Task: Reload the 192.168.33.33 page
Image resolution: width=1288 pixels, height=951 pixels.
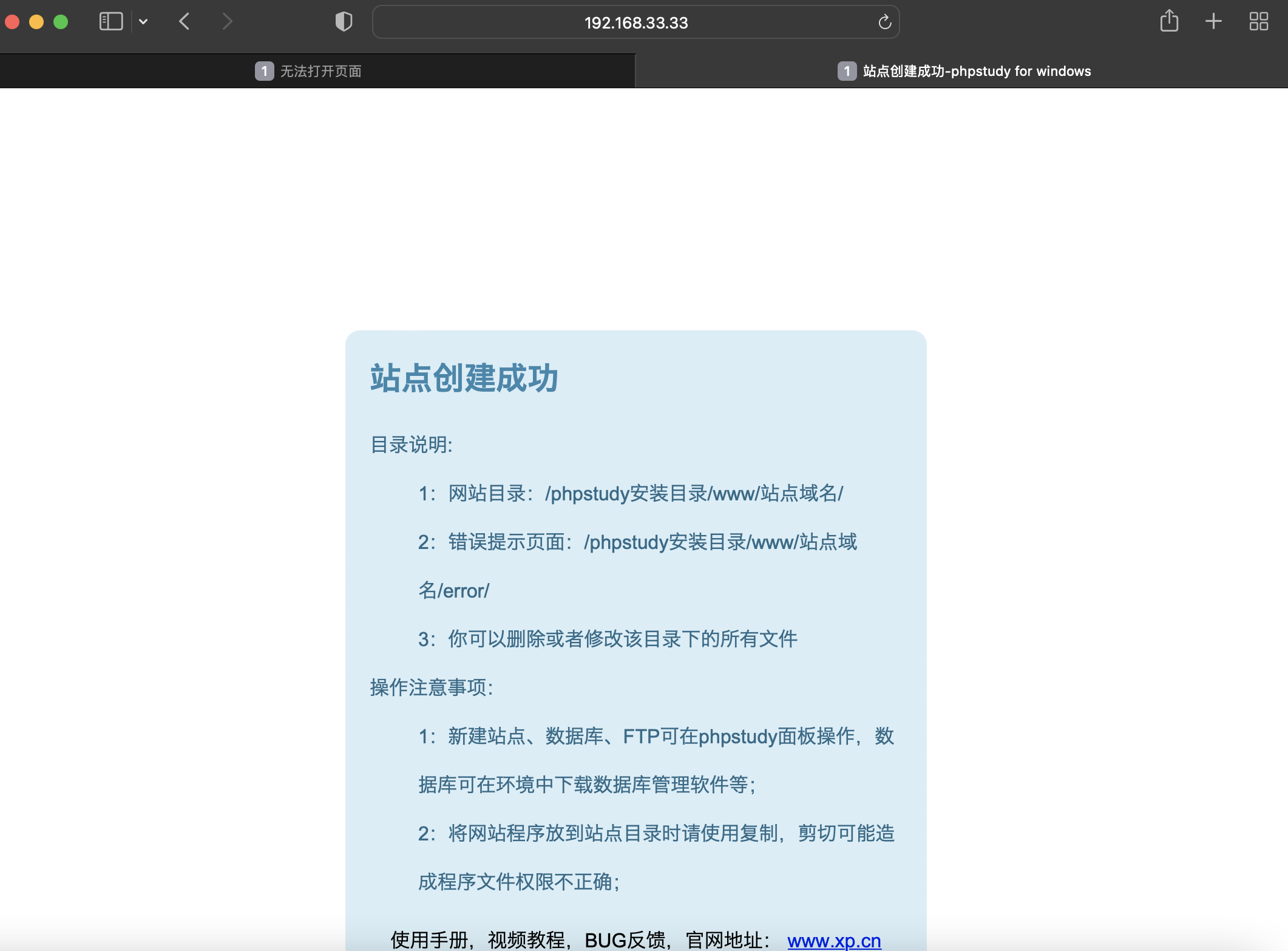Action: (884, 21)
